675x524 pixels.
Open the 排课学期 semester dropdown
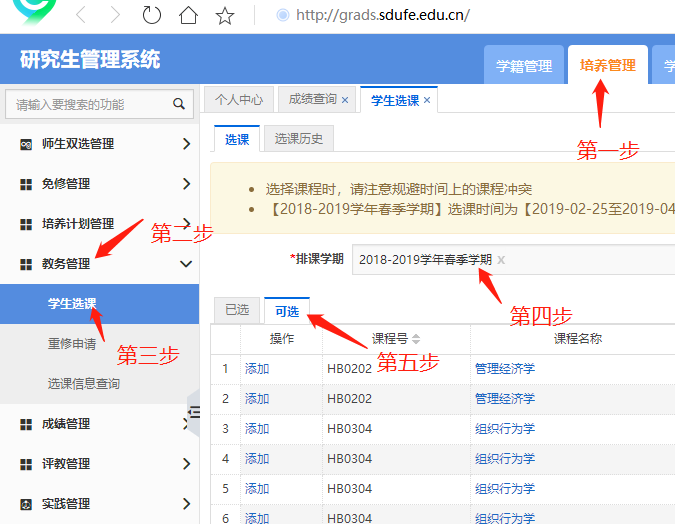580,260
